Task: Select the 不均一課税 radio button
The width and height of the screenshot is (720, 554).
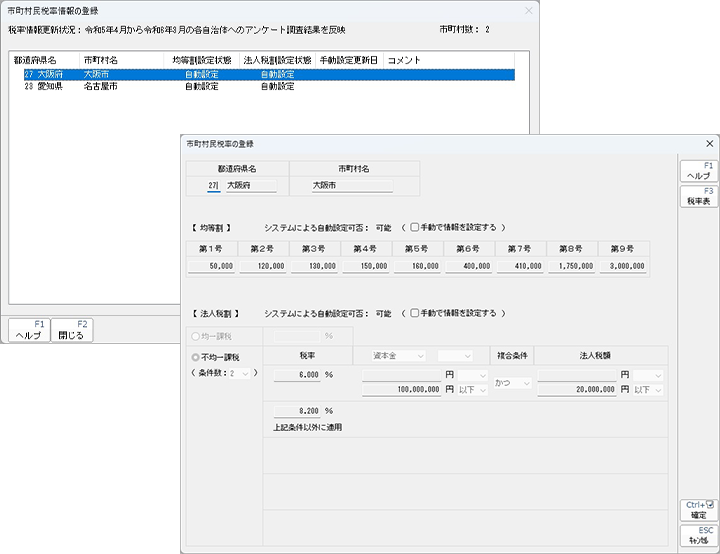Action: 196,356
